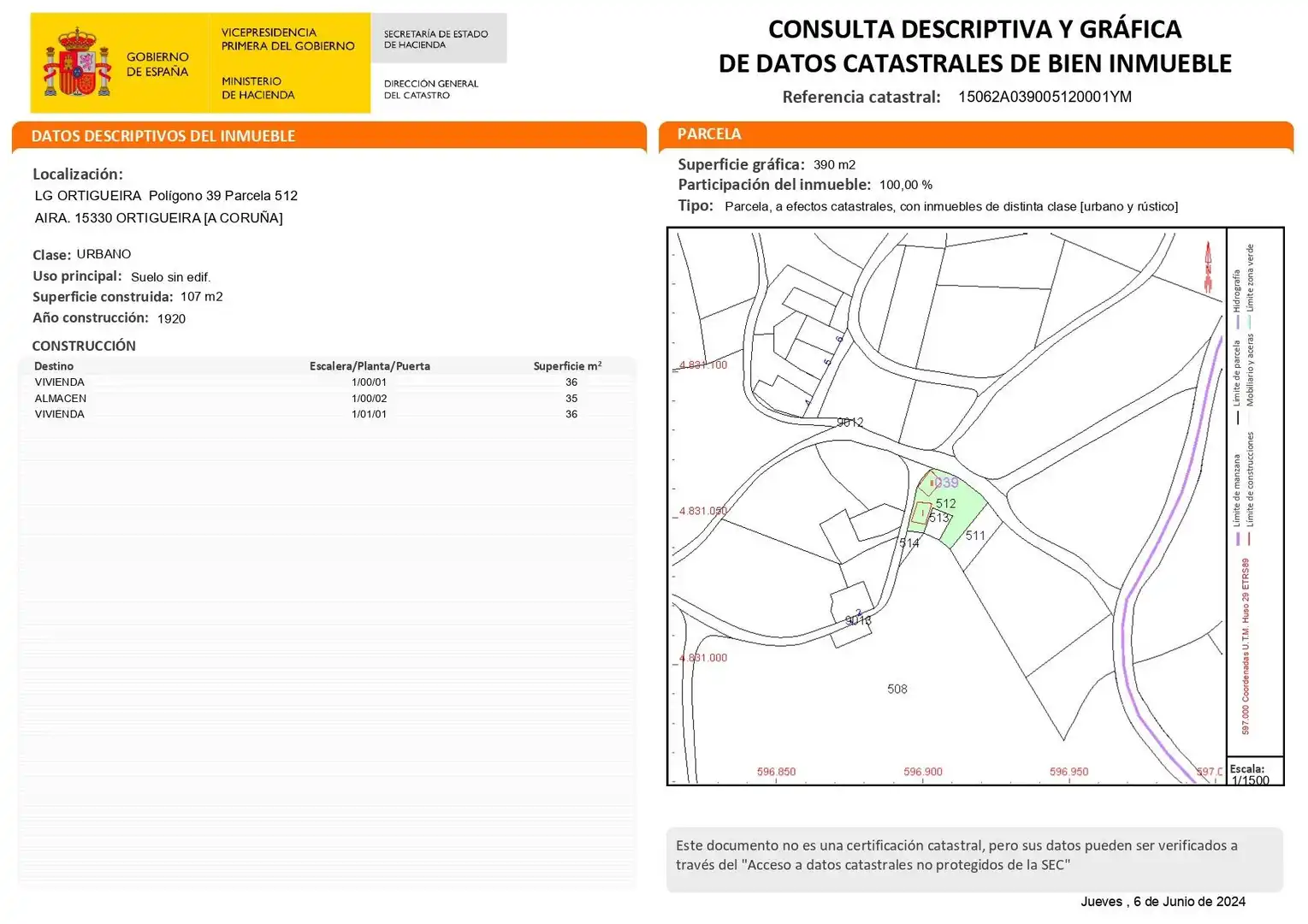
Task: Click parcel label '9012' on the map
Action: 849,423
